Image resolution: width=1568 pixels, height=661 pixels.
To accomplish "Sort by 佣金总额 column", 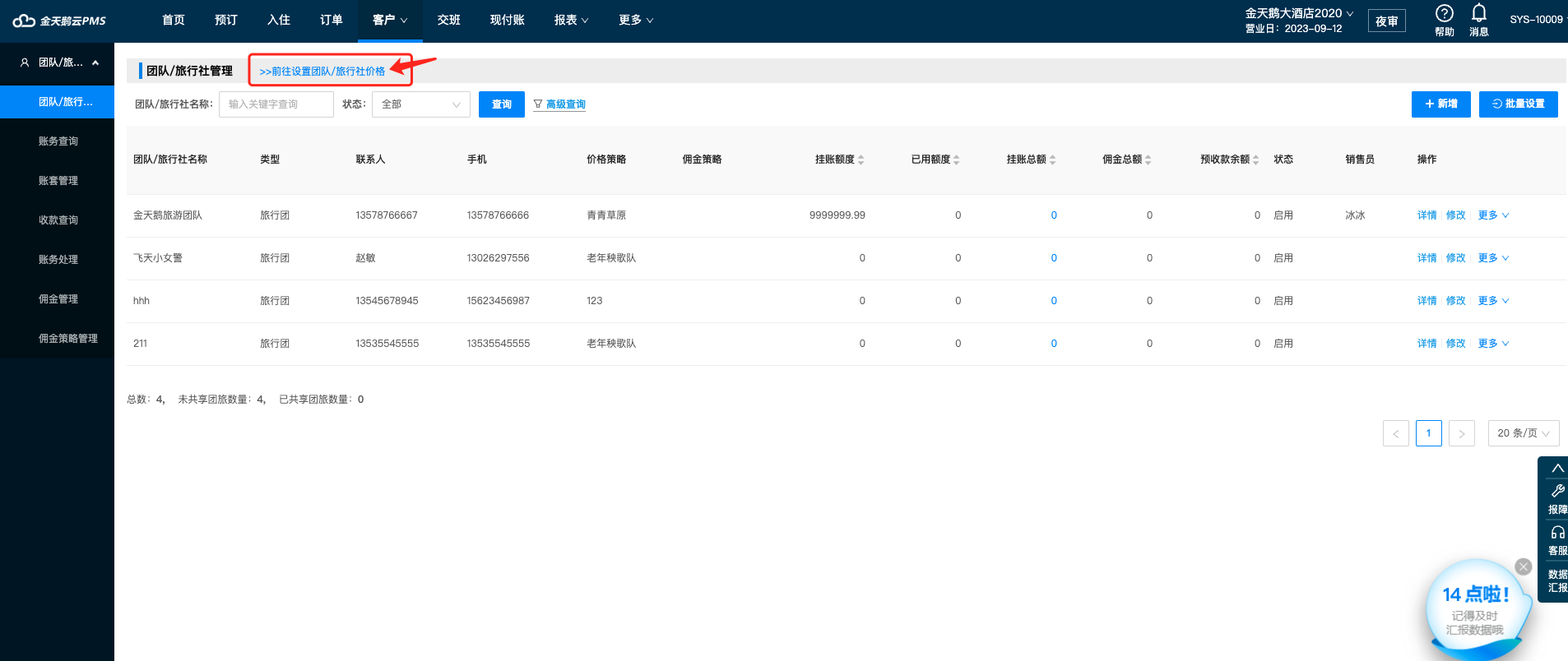I will pos(1148,159).
